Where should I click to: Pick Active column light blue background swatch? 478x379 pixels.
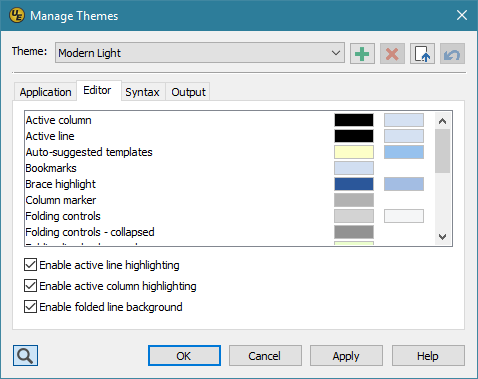[x=404, y=120]
